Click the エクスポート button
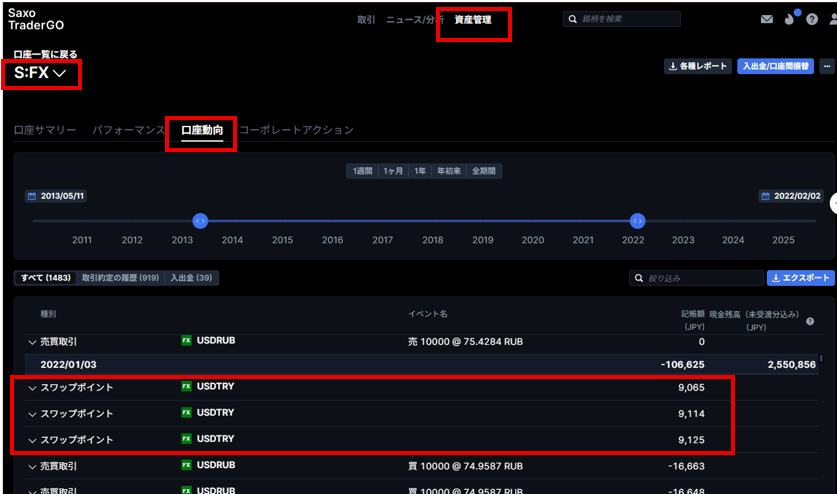This screenshot has width=837, height=494. (800, 278)
